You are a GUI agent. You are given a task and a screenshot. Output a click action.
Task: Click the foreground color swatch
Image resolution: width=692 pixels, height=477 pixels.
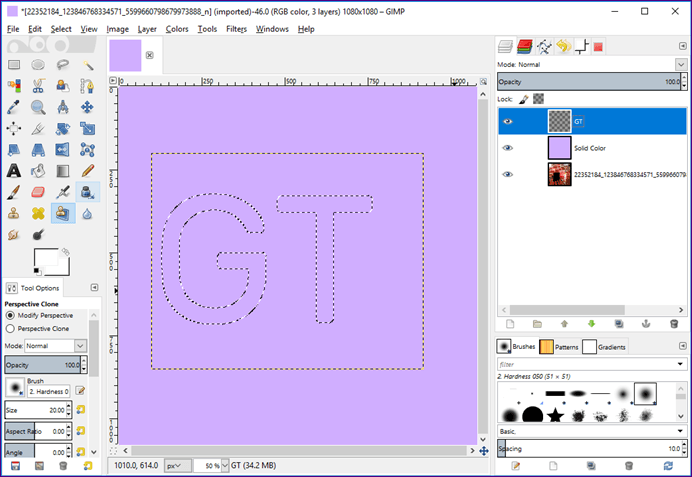point(46,257)
